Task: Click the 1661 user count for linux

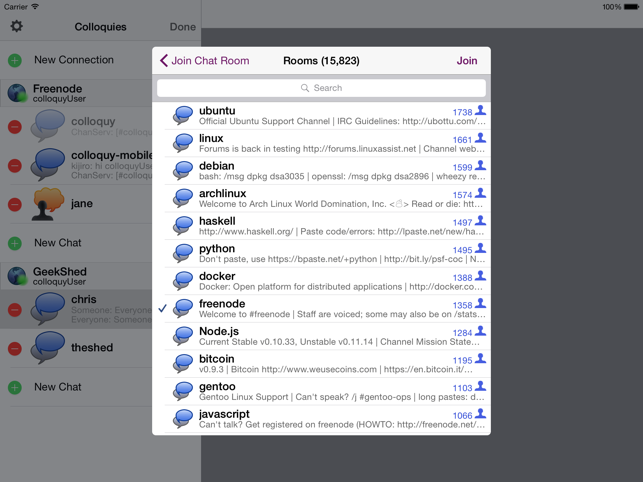Action: click(463, 140)
